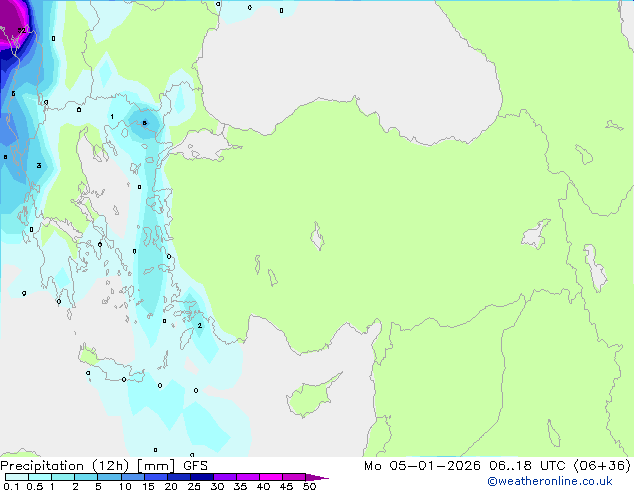Click the 'GFS' model label
The image size is (634, 490).
[x=195, y=466]
